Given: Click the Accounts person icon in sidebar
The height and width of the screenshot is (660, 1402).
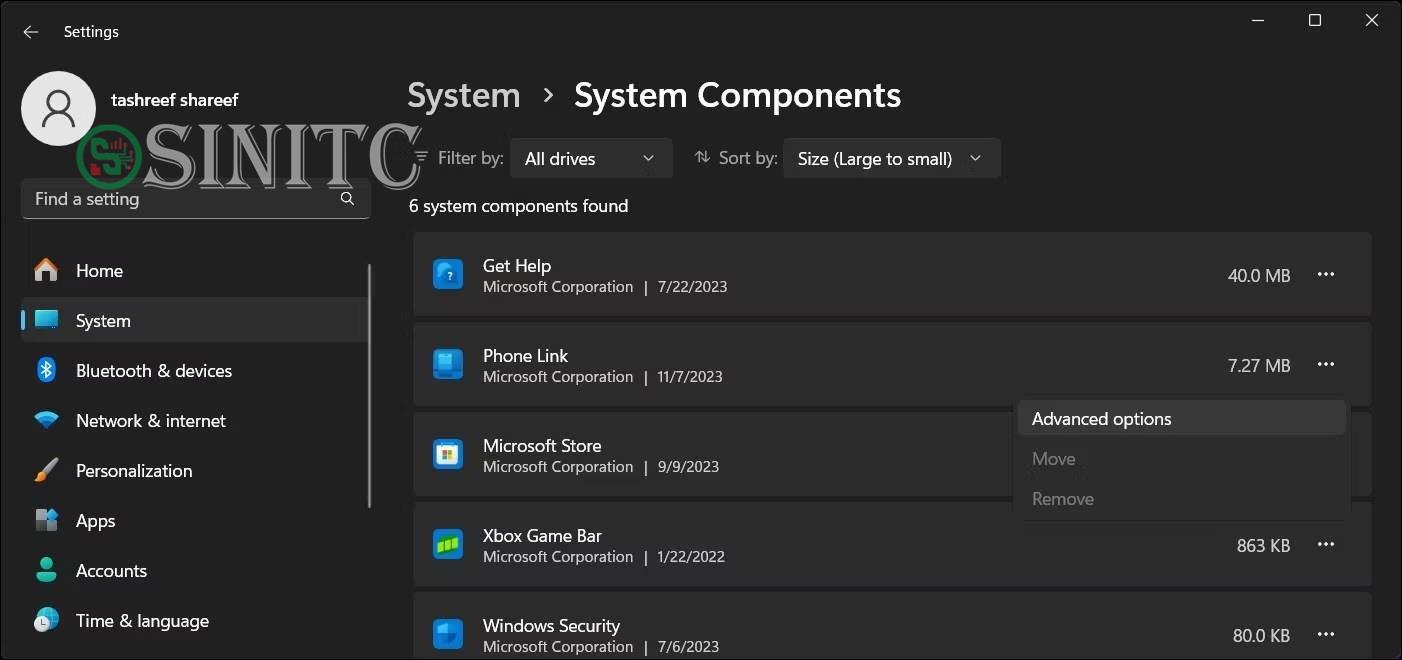Looking at the screenshot, I should pos(46,570).
